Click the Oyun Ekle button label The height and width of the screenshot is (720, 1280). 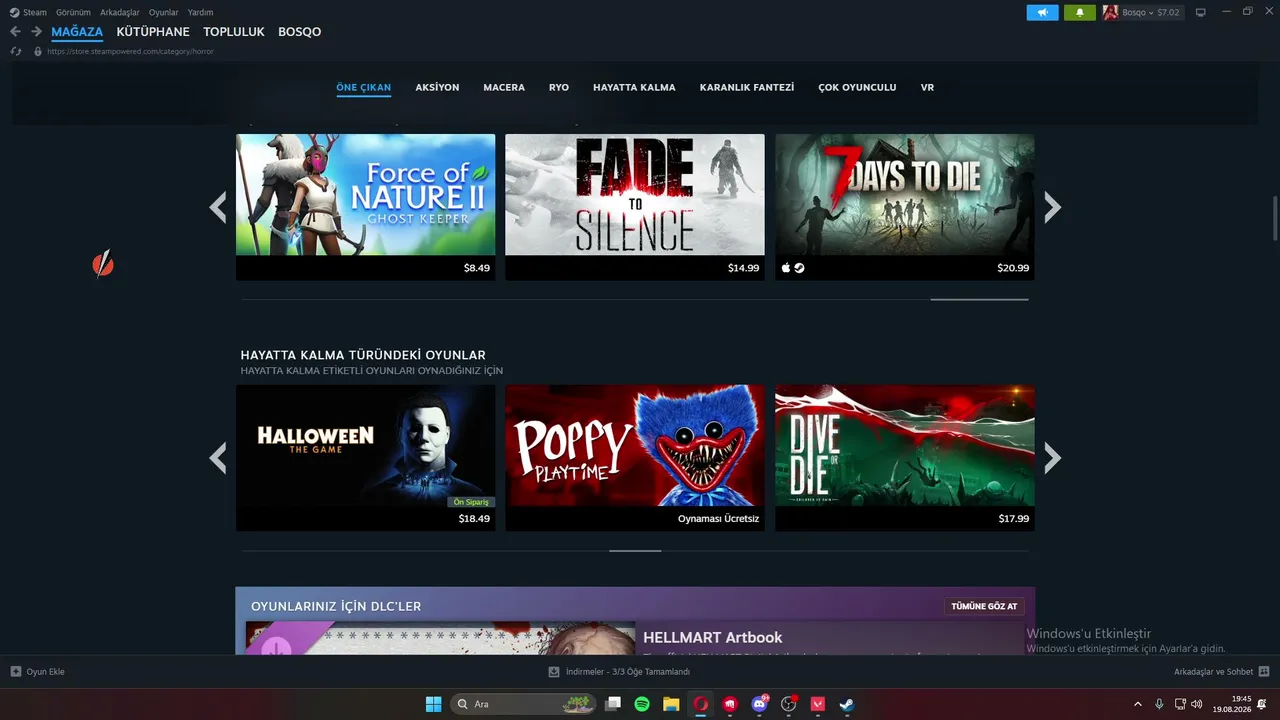point(45,672)
